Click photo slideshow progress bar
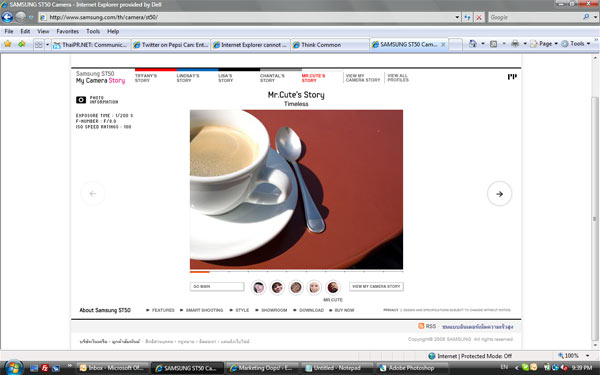Screen dimensions: 600x375 [x=296, y=272]
